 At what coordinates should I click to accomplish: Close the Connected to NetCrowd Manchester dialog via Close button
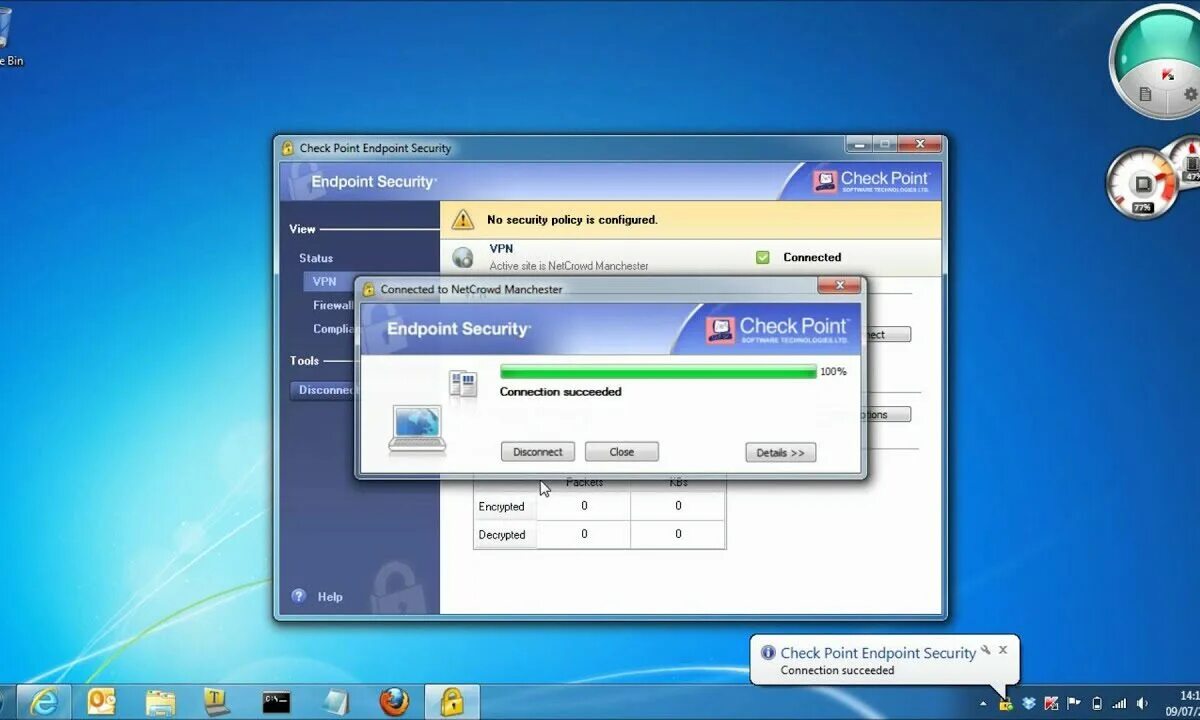click(622, 452)
